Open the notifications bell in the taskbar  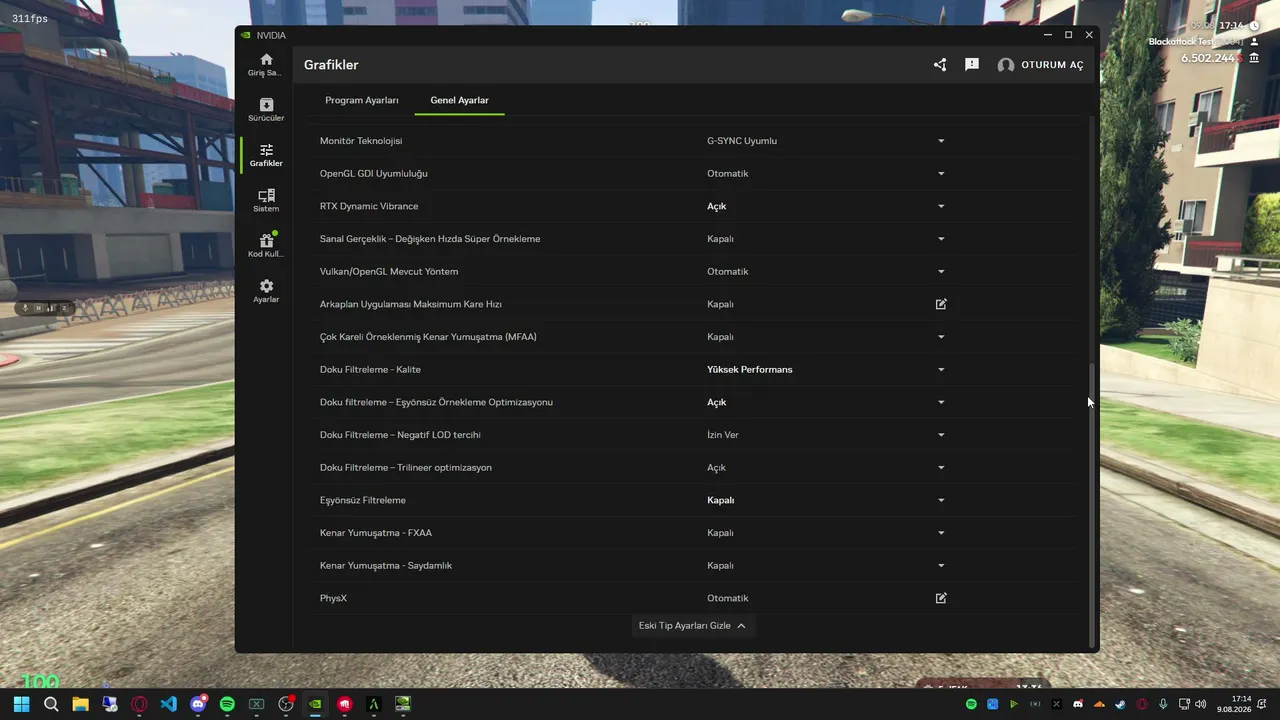(1264, 704)
